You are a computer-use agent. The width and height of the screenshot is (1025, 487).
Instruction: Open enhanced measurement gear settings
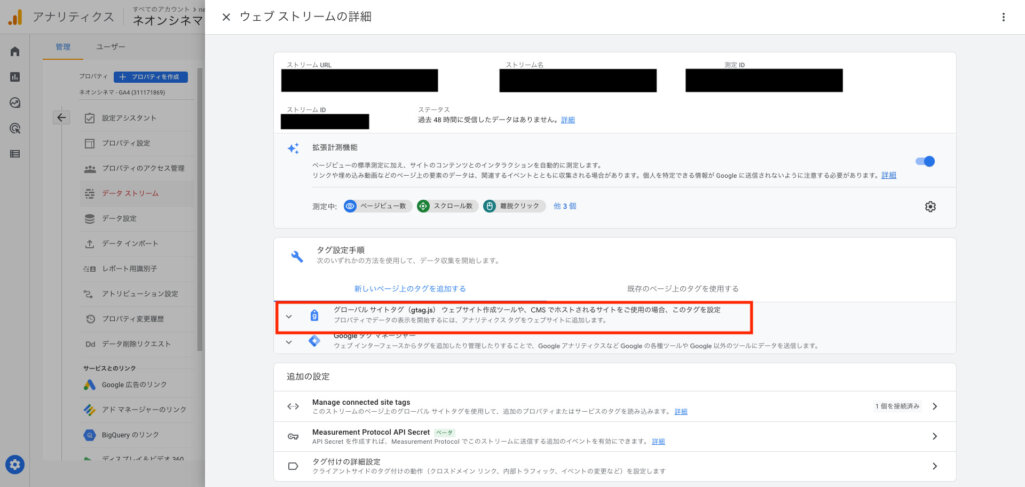pyautogui.click(x=930, y=207)
